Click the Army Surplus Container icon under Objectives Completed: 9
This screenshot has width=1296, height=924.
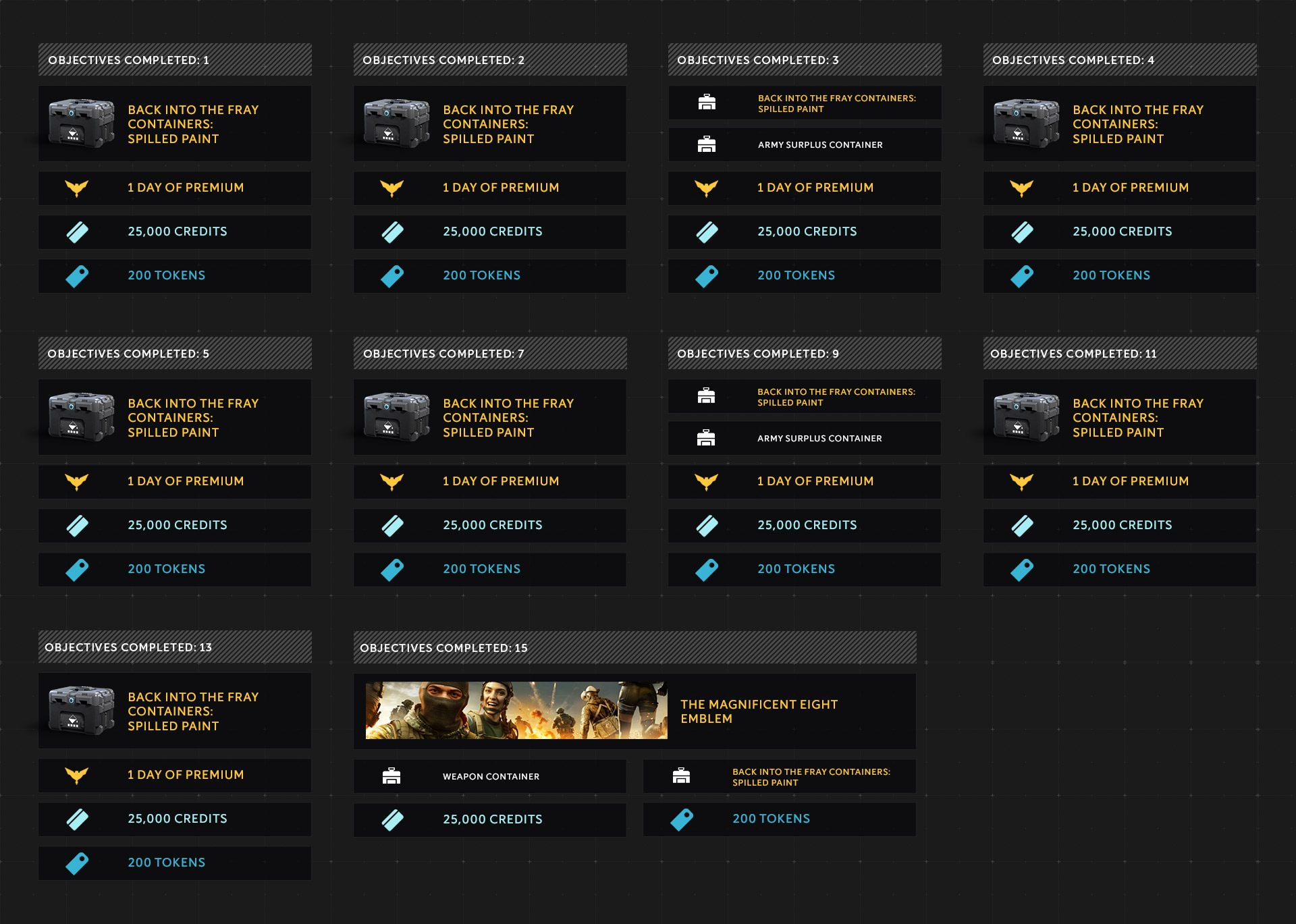pos(706,438)
